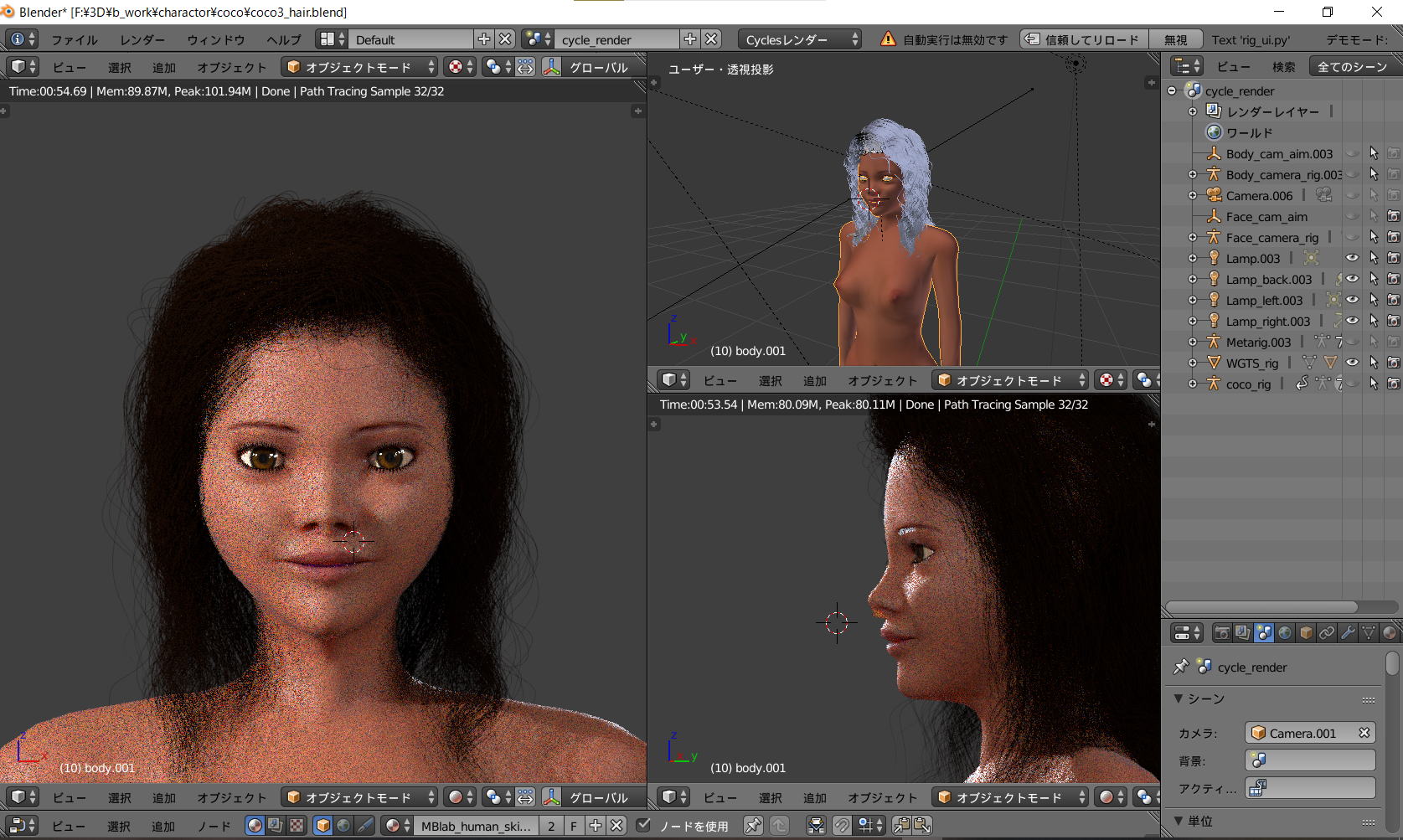This screenshot has height=840, width=1403.
Task: Uncheck the ノードを使用 checkbox
Action: pos(643,826)
